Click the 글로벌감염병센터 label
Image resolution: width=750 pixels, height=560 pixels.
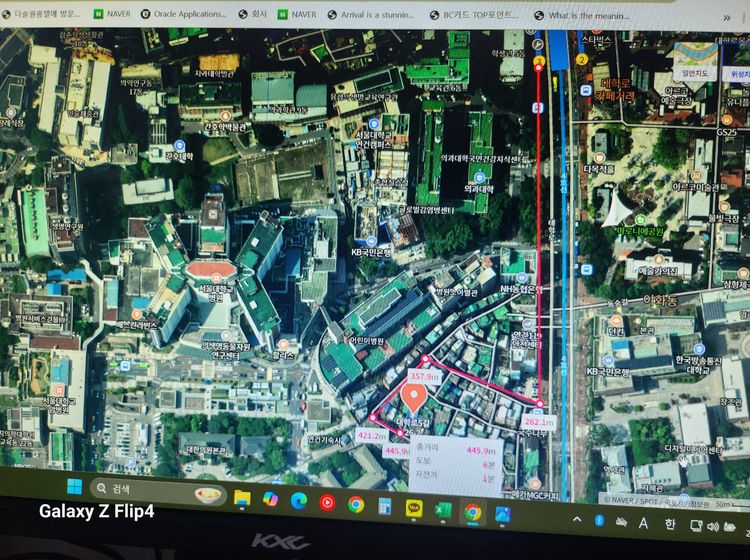coord(428,209)
